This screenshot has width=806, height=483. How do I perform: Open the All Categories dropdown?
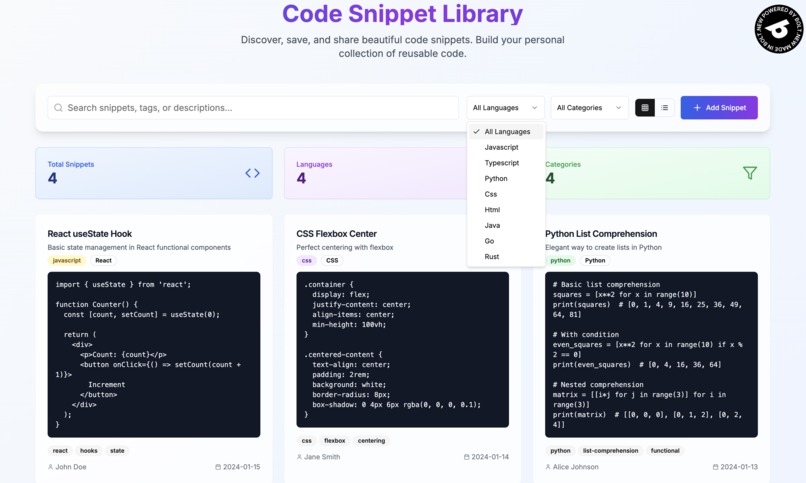coord(589,108)
